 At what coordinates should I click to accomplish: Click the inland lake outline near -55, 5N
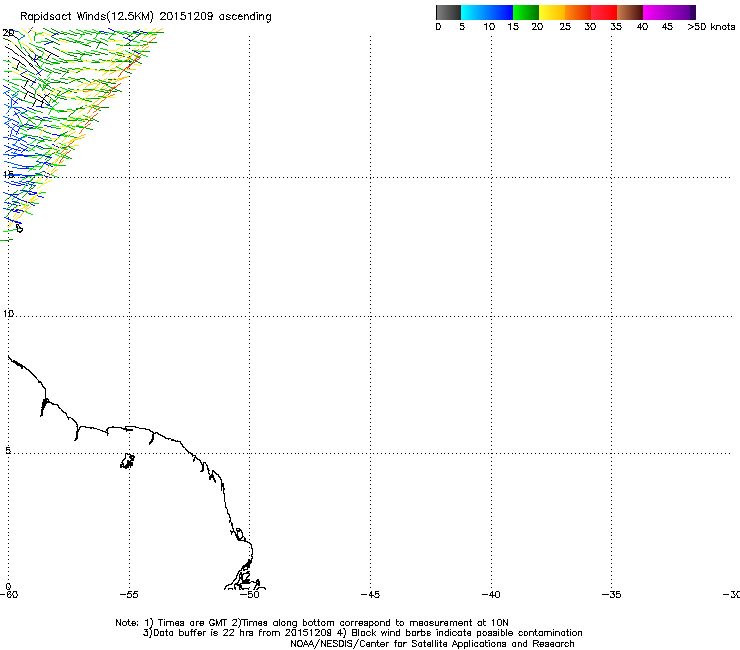pos(127,461)
